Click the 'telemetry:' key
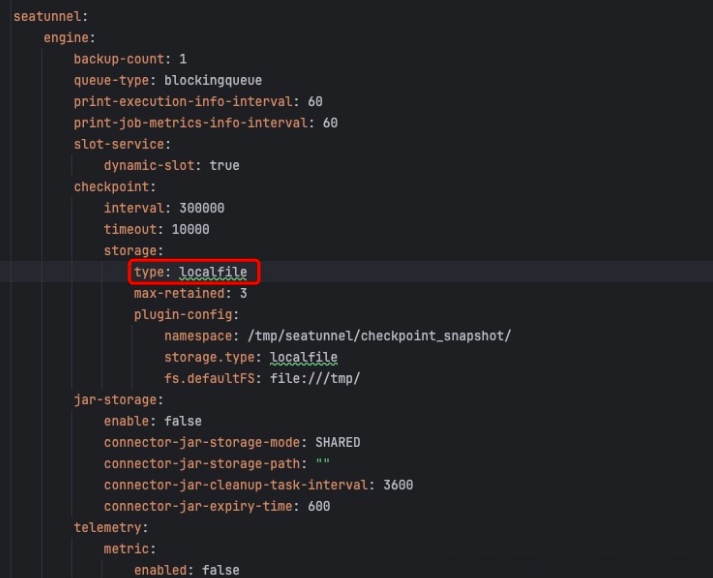The height and width of the screenshot is (578, 713). (x=111, y=528)
